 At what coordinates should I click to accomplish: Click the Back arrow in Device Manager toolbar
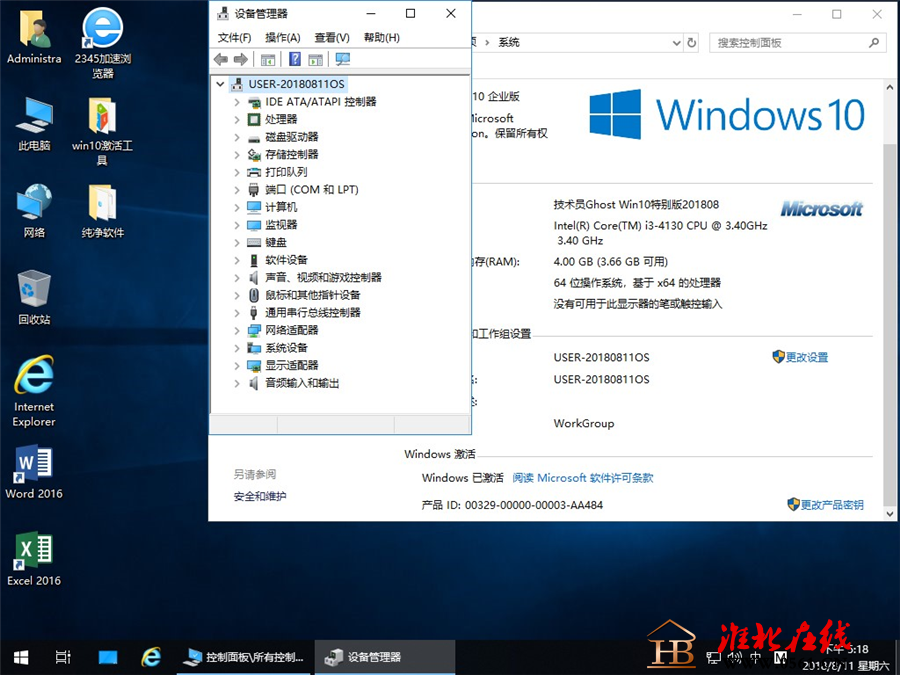pos(220,59)
